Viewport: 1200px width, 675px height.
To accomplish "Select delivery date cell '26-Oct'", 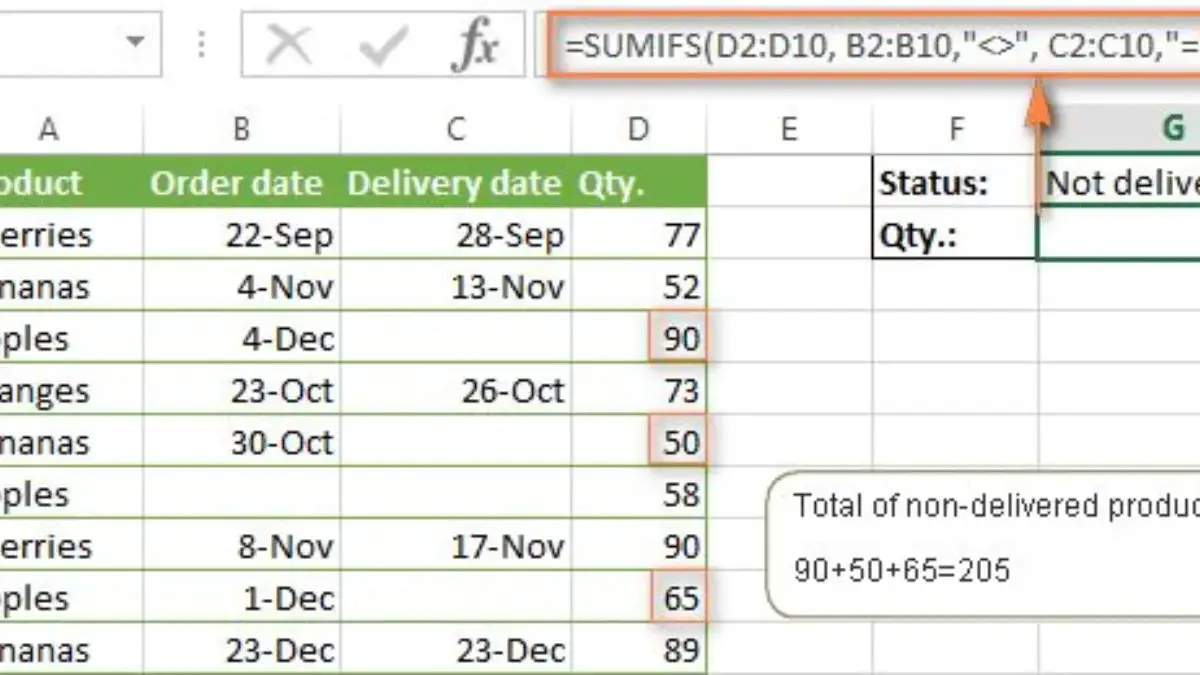I will [455, 391].
